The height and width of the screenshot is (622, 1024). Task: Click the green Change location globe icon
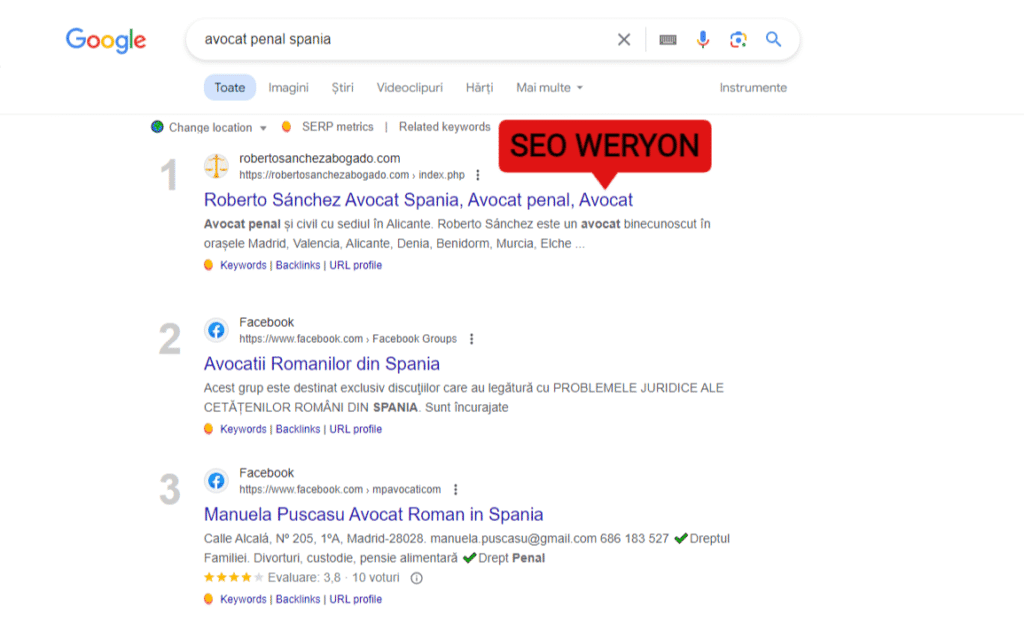(x=157, y=126)
